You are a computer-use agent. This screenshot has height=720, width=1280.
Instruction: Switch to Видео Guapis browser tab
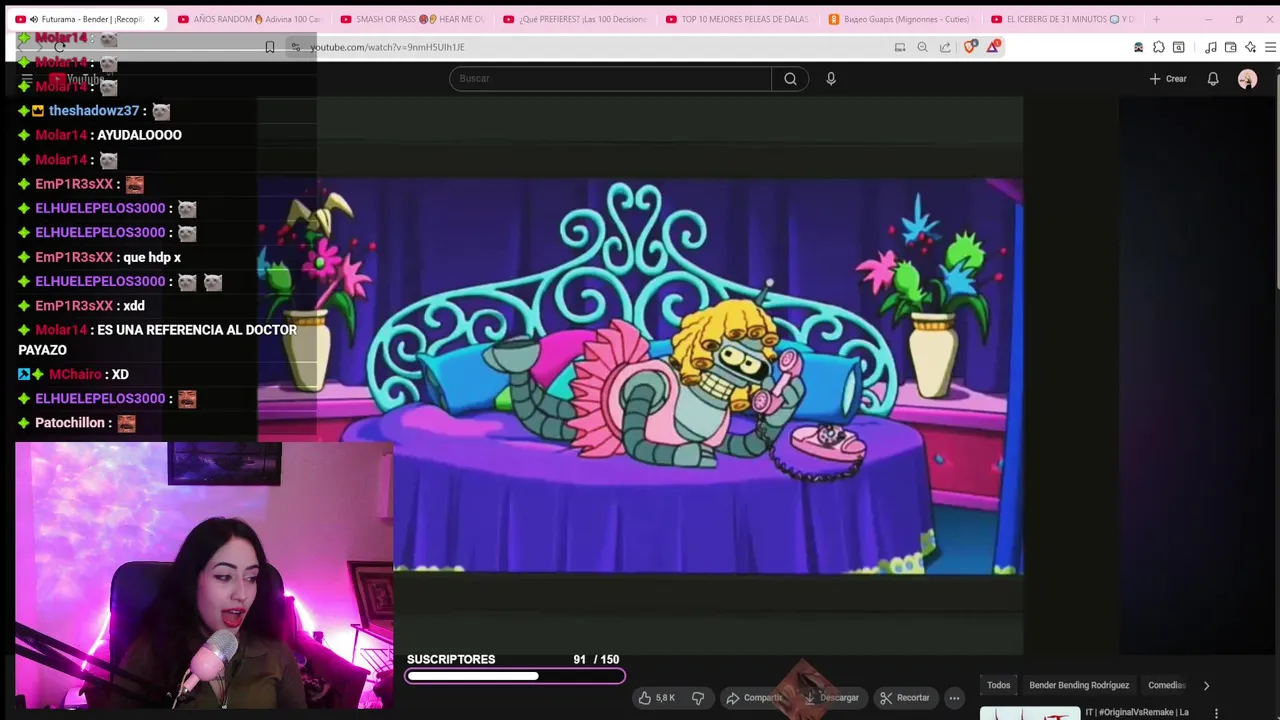point(900,19)
